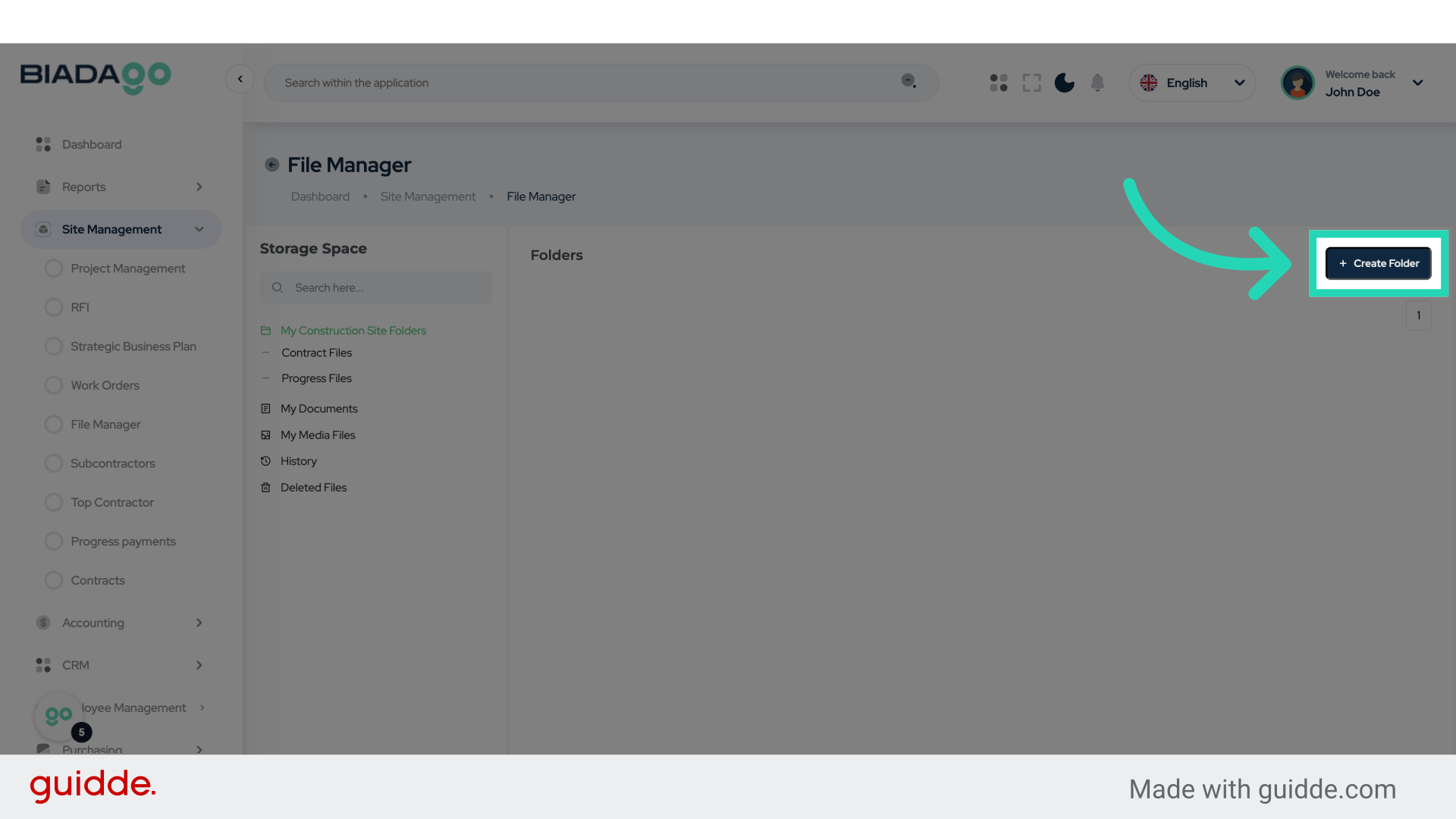Viewport: 1456px width, 819px height.
Task: Expand the Reports section chevron
Action: pyautogui.click(x=199, y=187)
